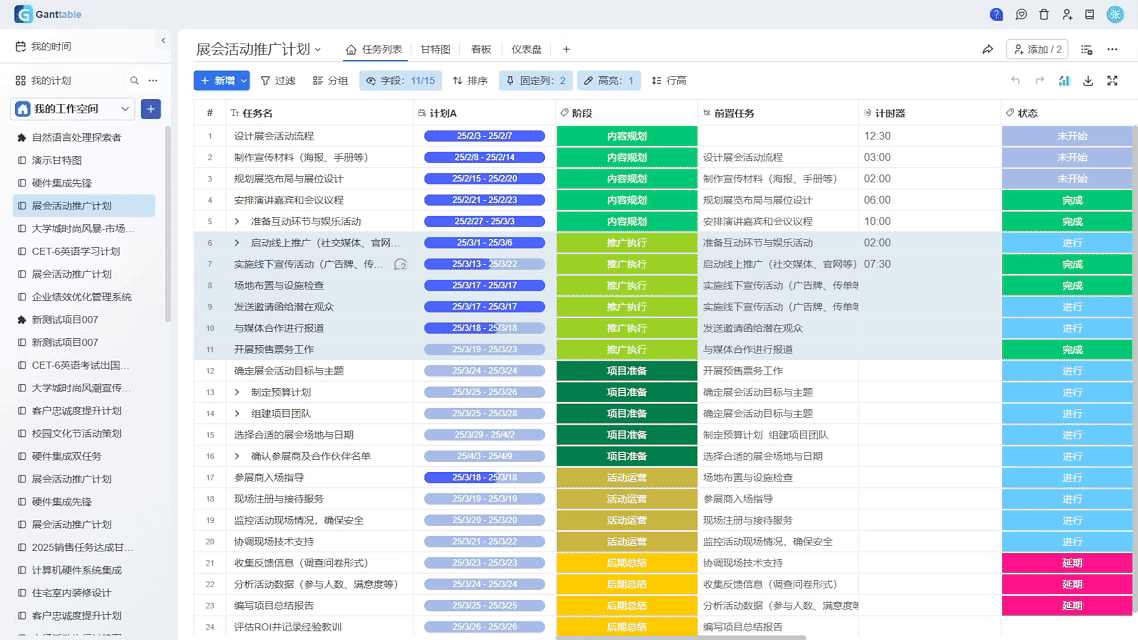Screen dimensions: 1138x640
Task: Open the statistics chart panel icon
Action: click(1065, 81)
